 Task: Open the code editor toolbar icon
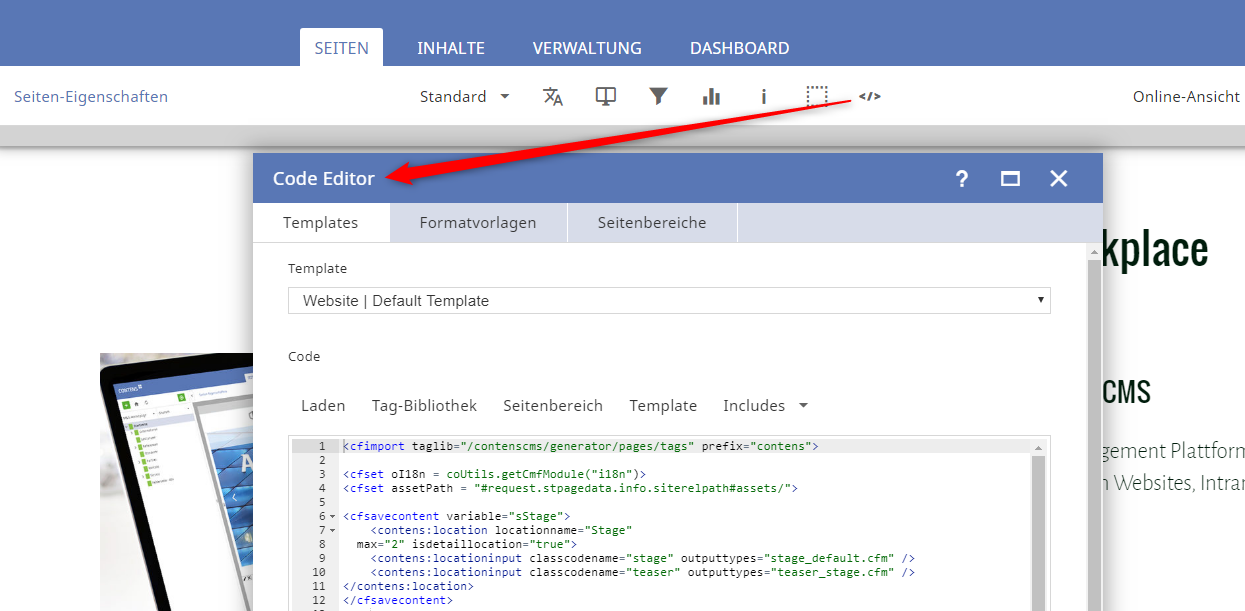[x=870, y=97]
